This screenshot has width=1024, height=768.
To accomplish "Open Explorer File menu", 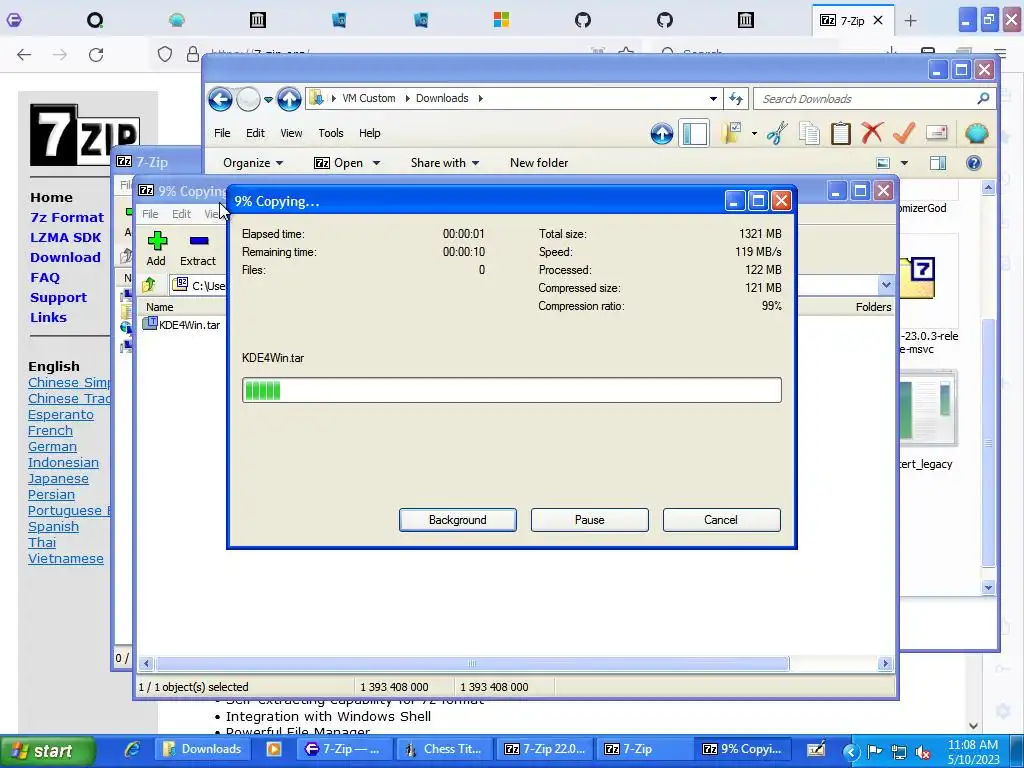I will click(222, 133).
